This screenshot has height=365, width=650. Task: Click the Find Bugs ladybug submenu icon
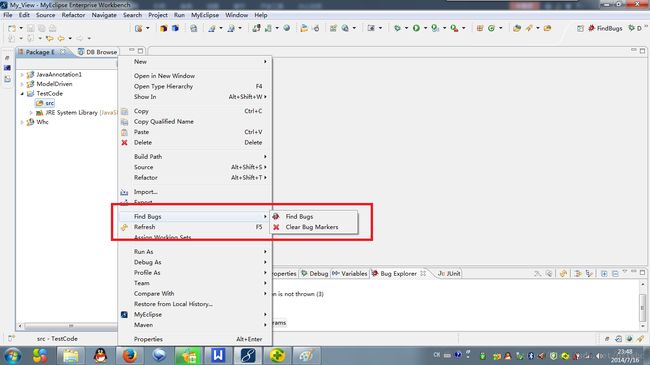pos(276,217)
